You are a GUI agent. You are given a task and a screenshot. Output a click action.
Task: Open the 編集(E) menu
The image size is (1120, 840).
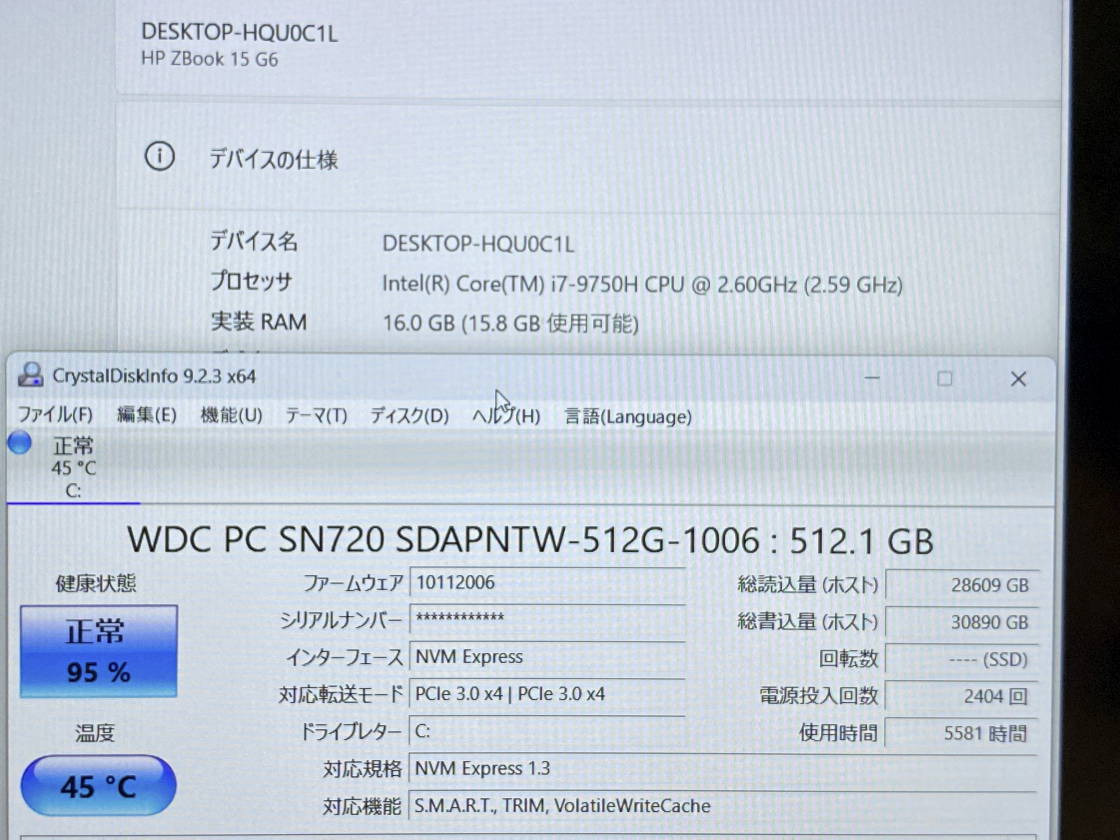click(x=146, y=414)
